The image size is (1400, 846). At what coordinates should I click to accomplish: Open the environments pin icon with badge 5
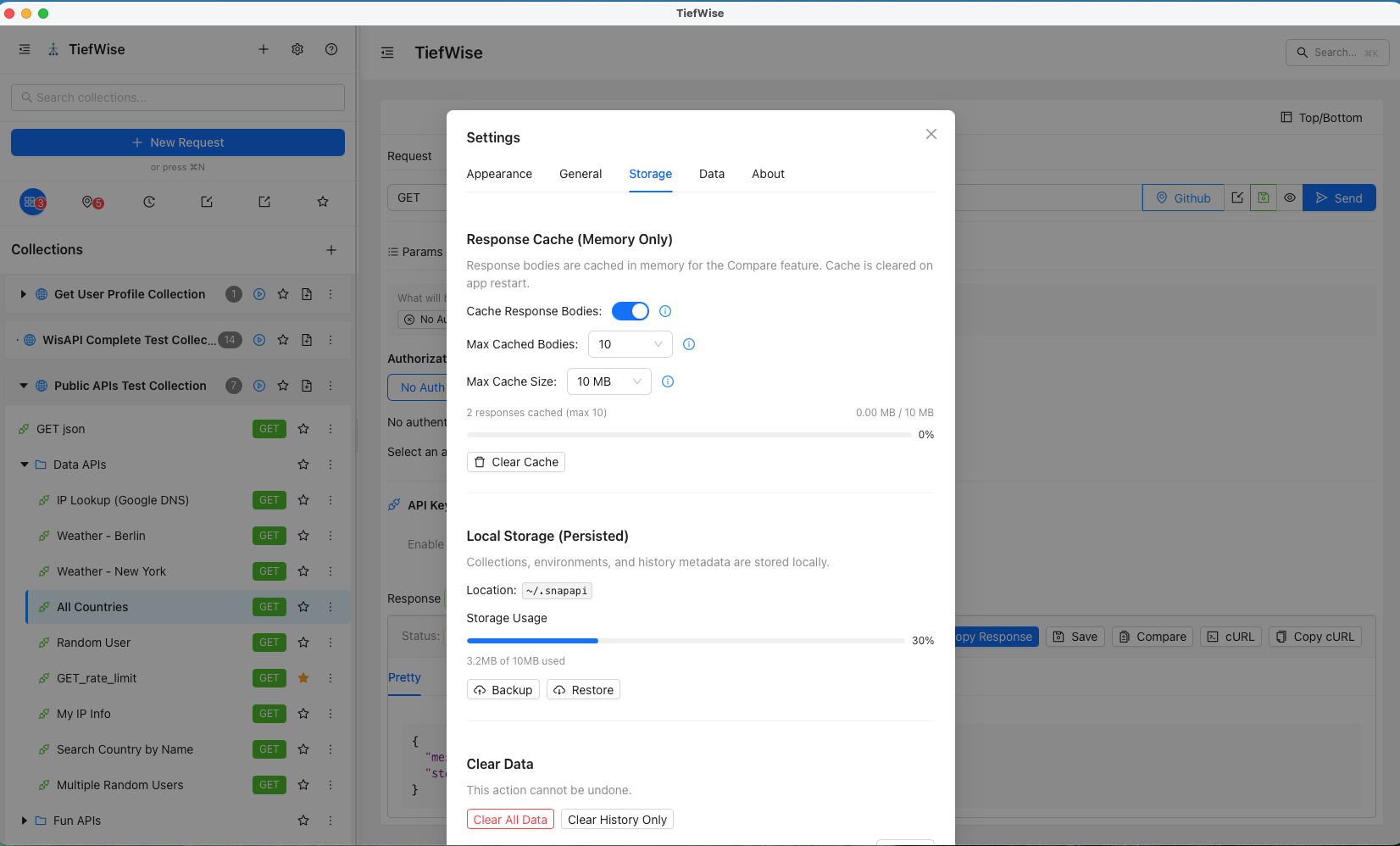(x=92, y=202)
